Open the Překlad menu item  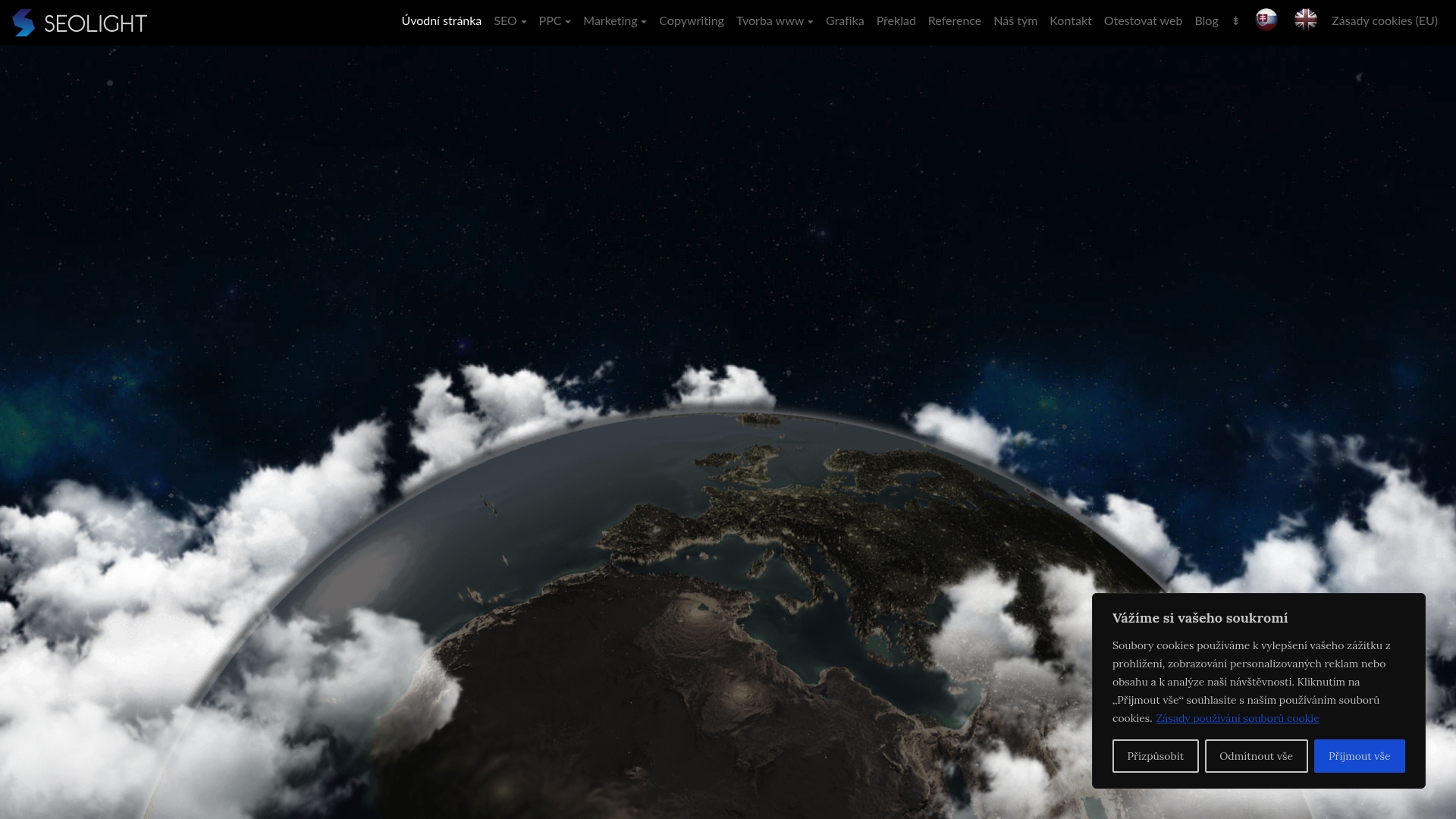pyautogui.click(x=896, y=21)
